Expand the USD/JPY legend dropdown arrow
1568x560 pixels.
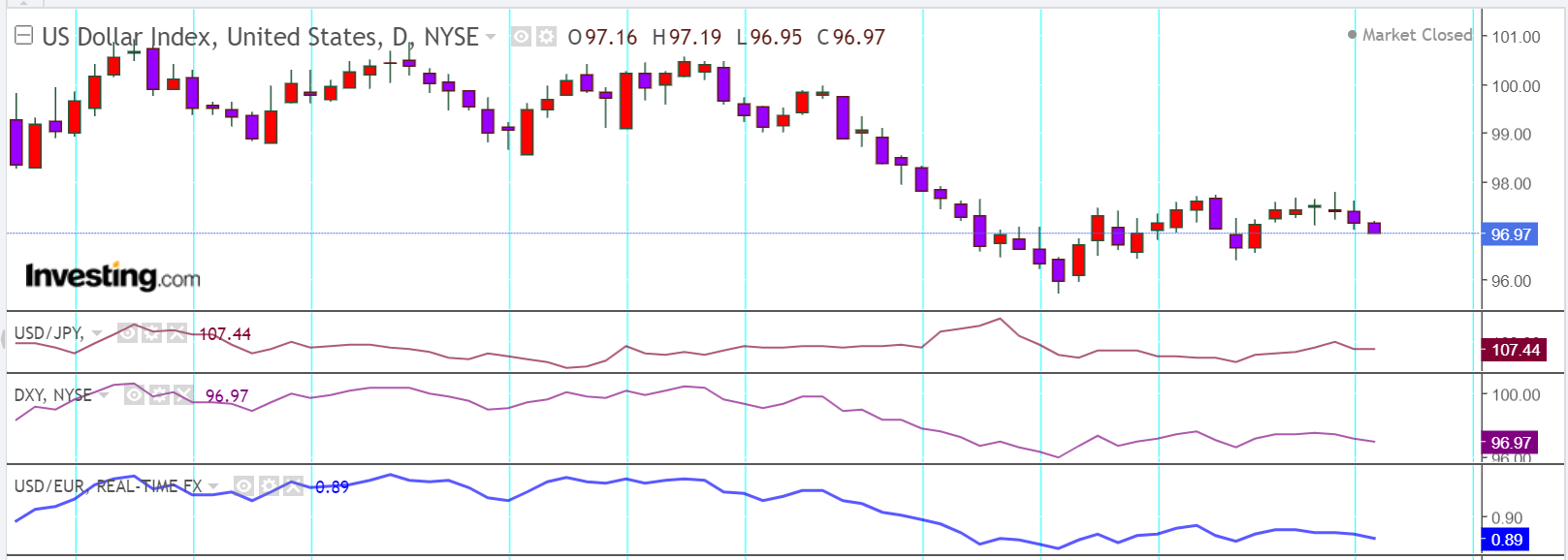click(x=97, y=334)
